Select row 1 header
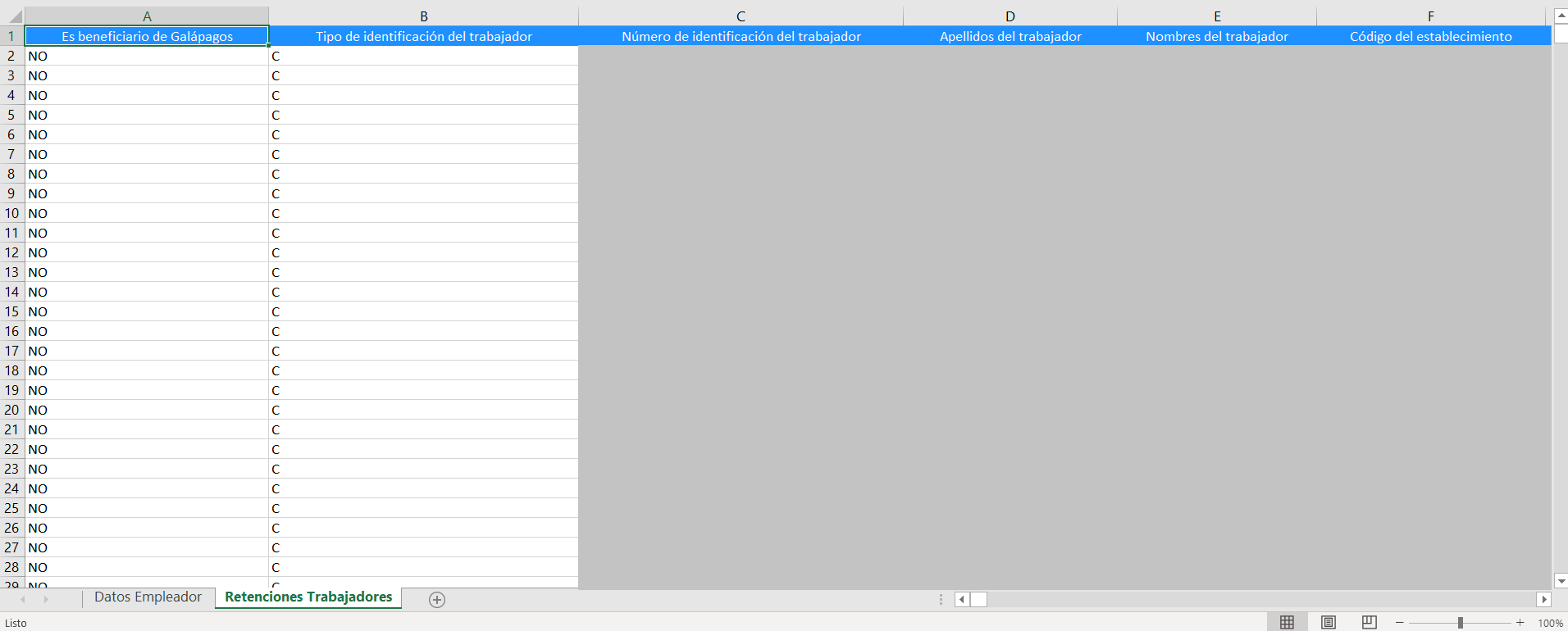Image resolution: width=1568 pixels, height=631 pixels. tap(11, 36)
